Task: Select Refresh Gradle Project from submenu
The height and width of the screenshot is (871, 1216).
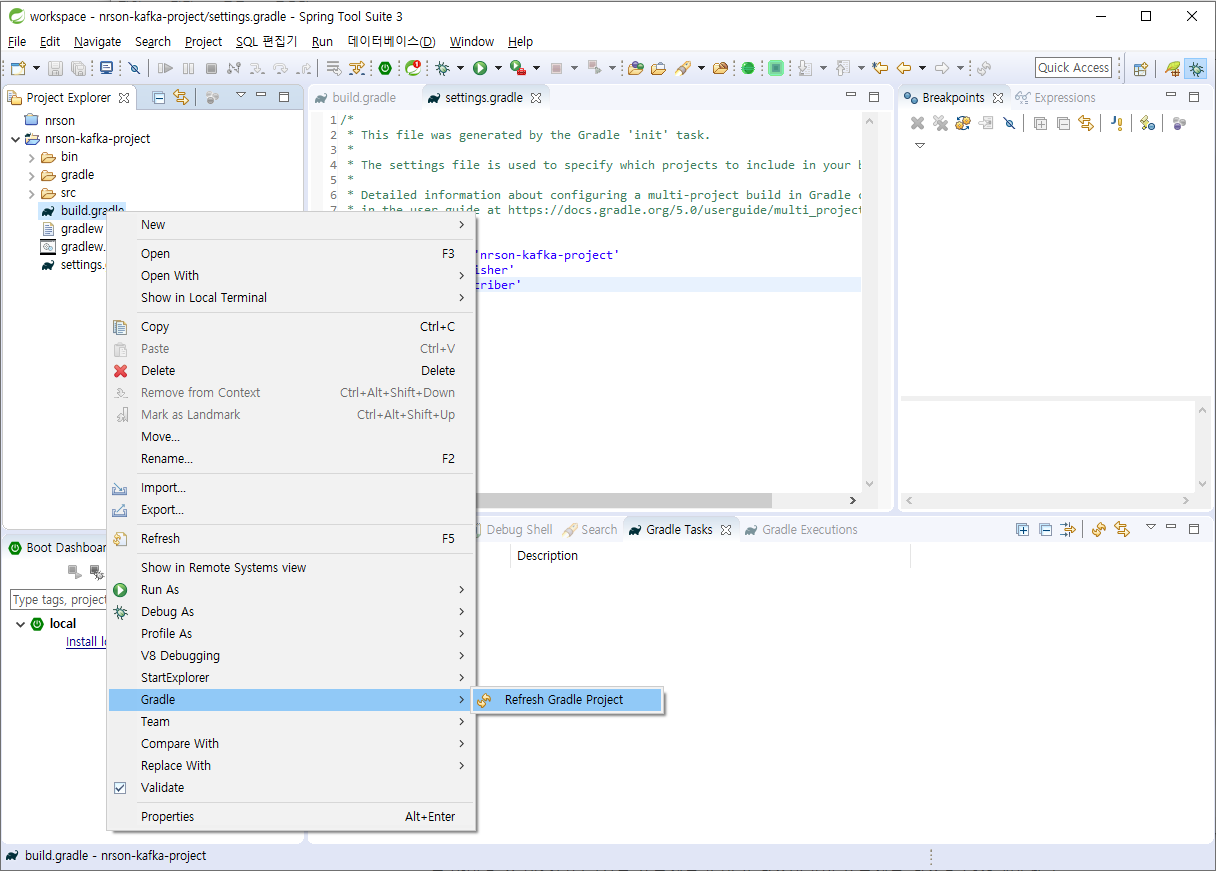Action: tap(566, 700)
